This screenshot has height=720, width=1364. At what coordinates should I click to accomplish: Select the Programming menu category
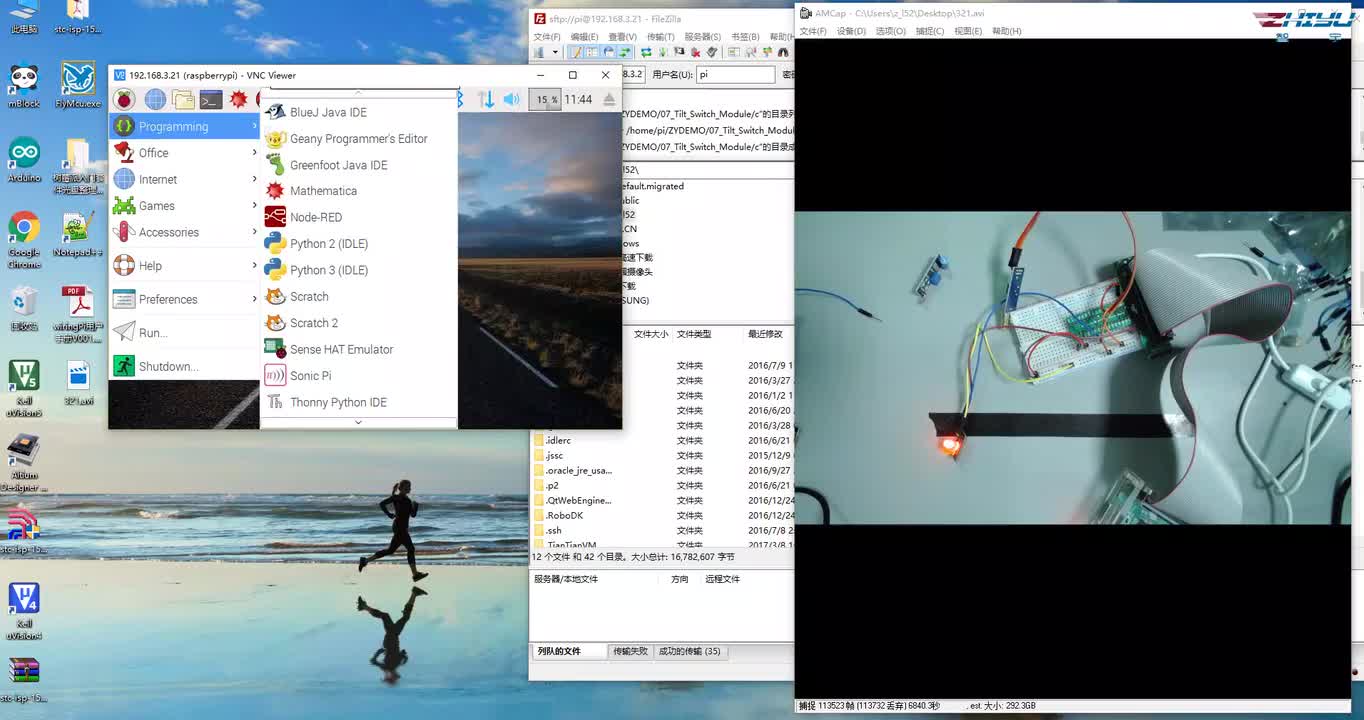tap(185, 126)
